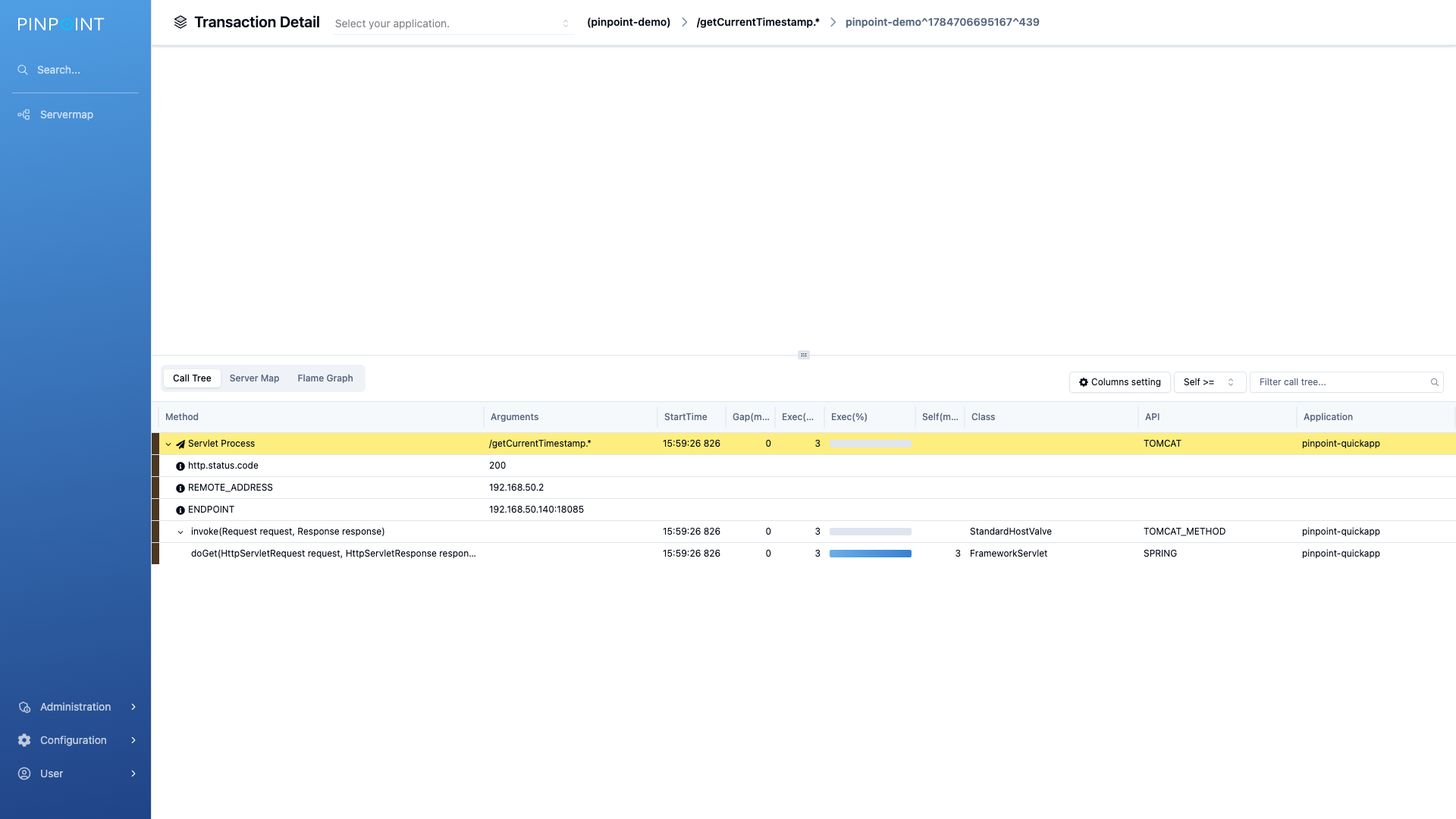
Task: Focus the sidebar Search field
Action: pyautogui.click(x=75, y=70)
